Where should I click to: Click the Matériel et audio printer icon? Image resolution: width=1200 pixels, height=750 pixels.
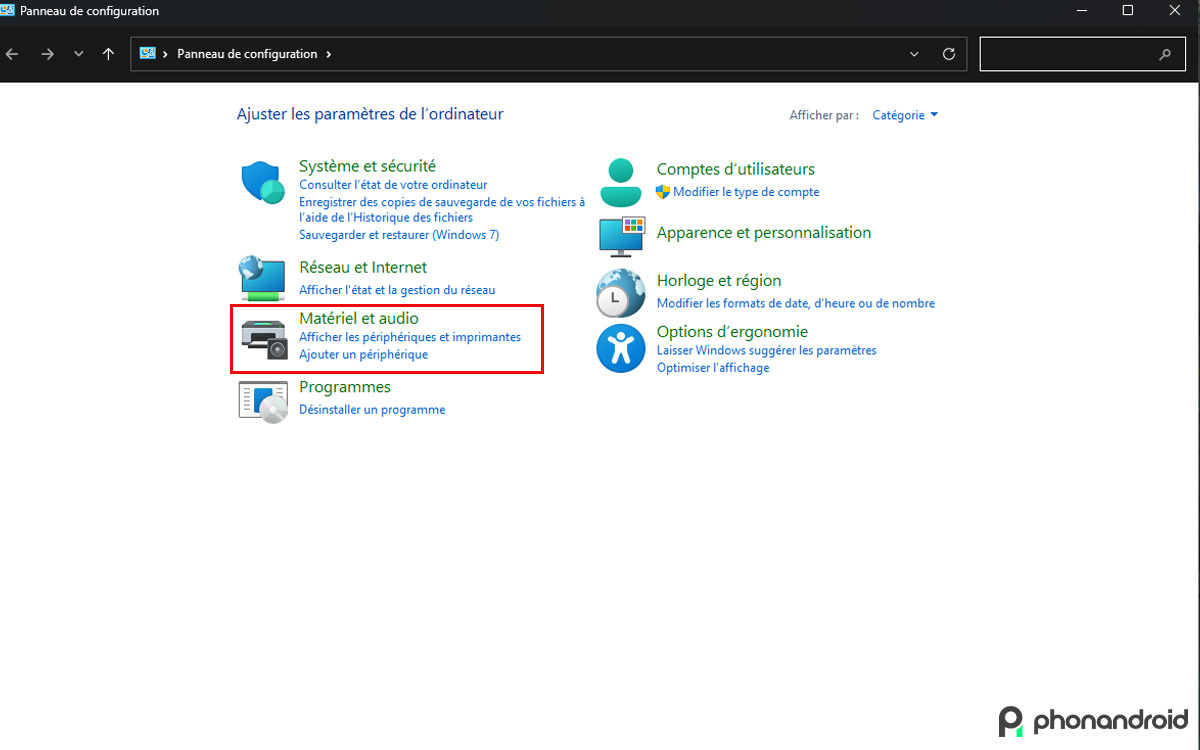(x=261, y=335)
